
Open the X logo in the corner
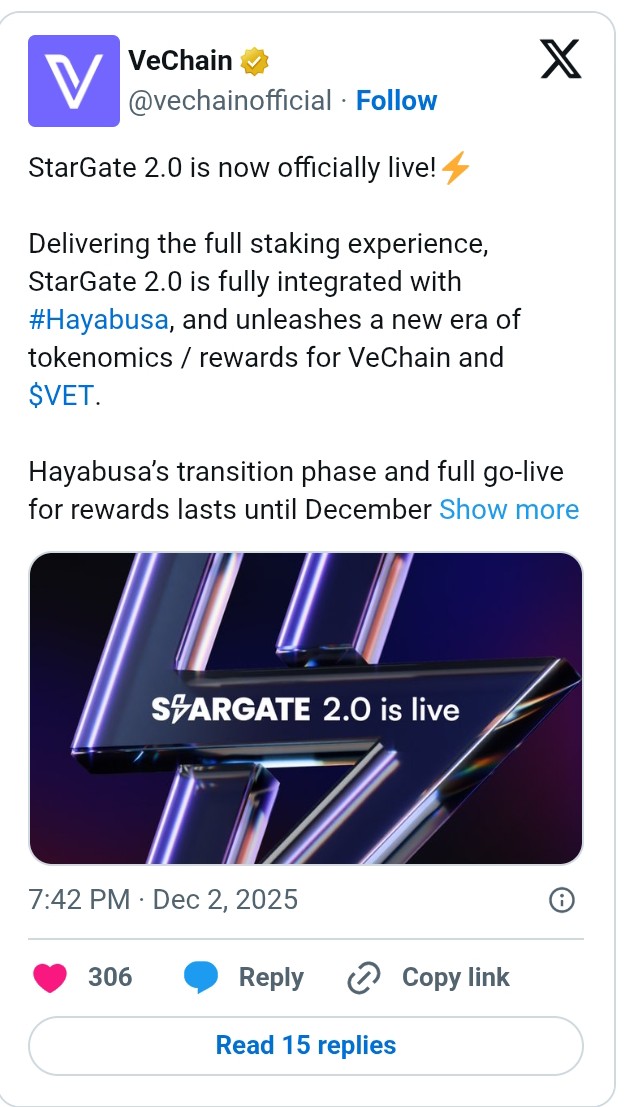(x=563, y=59)
